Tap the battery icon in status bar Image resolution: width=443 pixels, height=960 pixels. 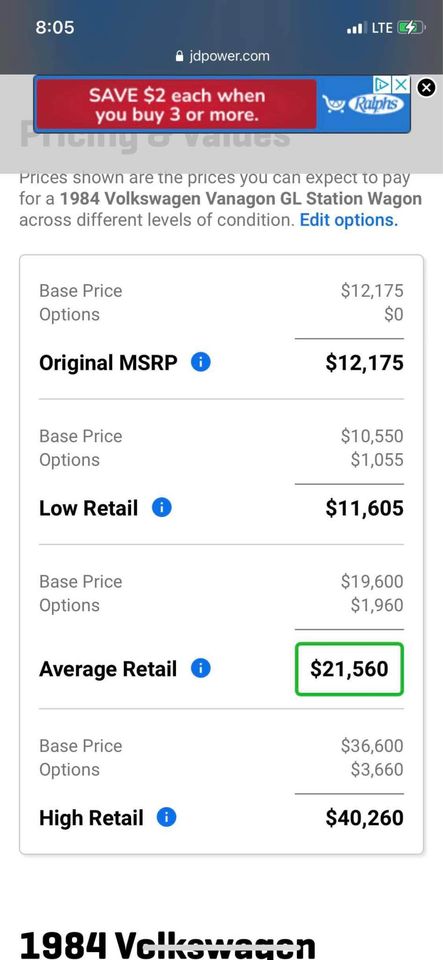point(411,28)
